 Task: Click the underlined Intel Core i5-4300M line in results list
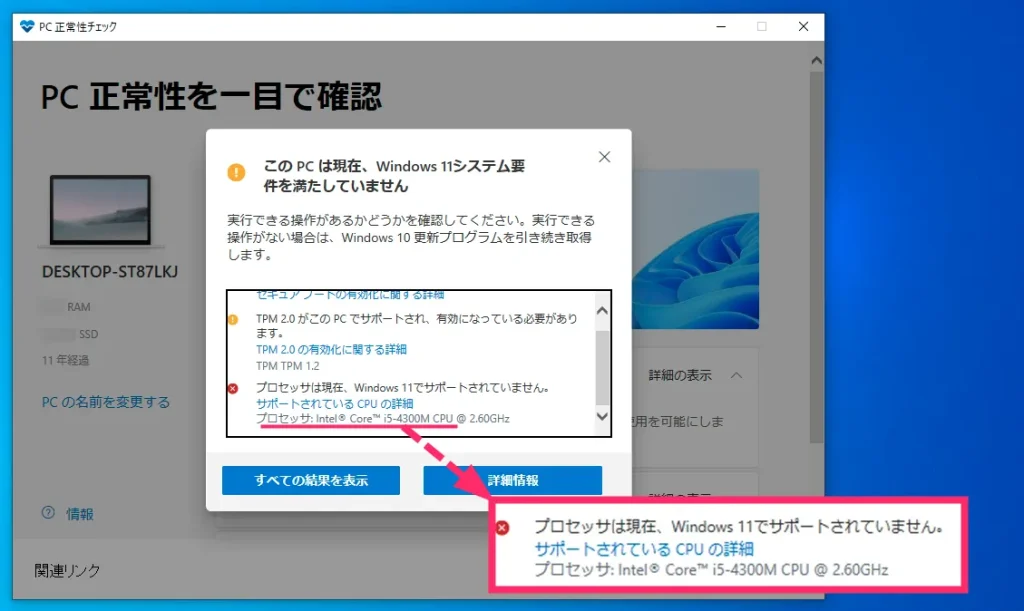point(383,419)
